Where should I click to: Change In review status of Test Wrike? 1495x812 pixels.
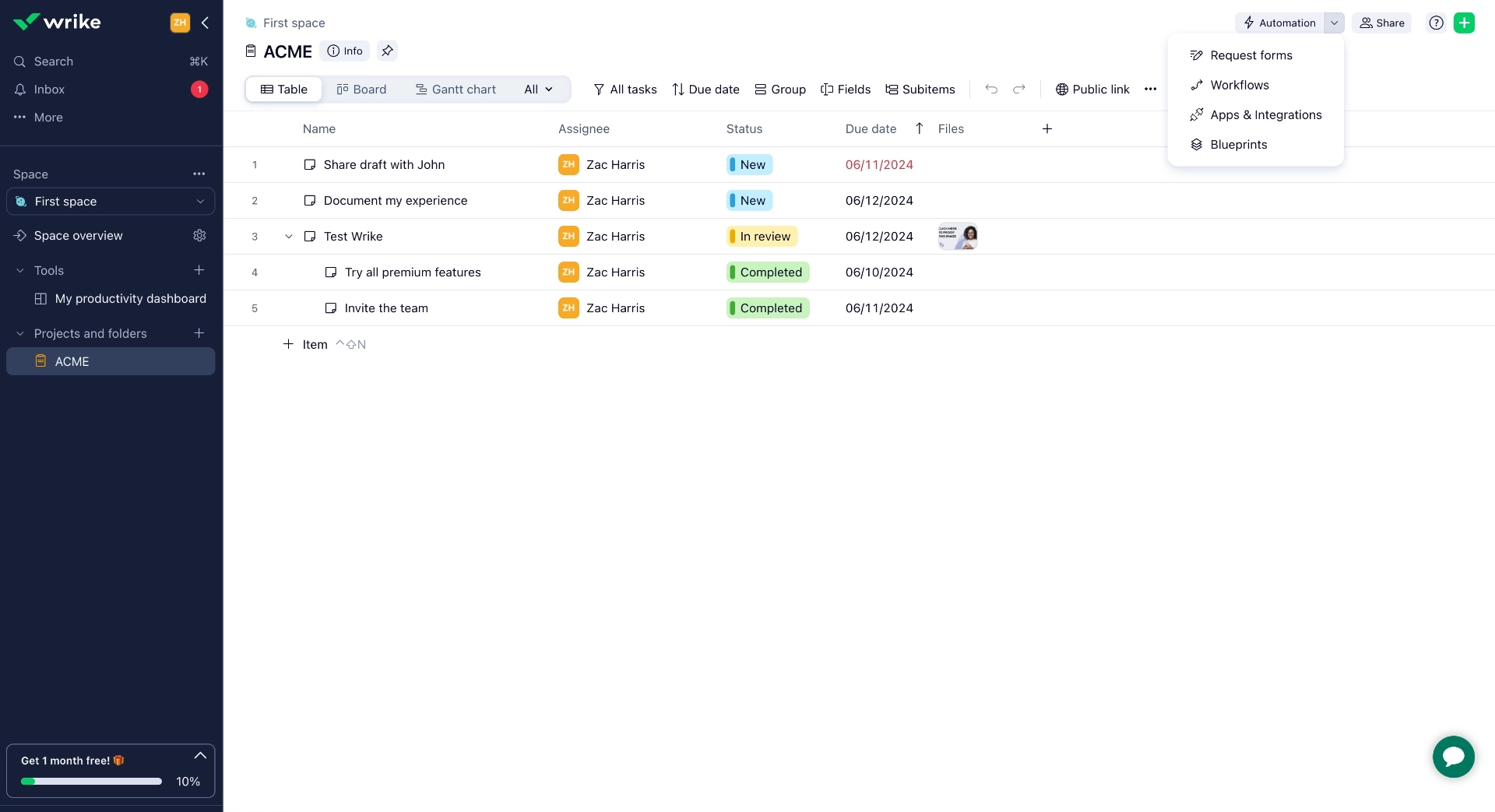click(x=762, y=237)
